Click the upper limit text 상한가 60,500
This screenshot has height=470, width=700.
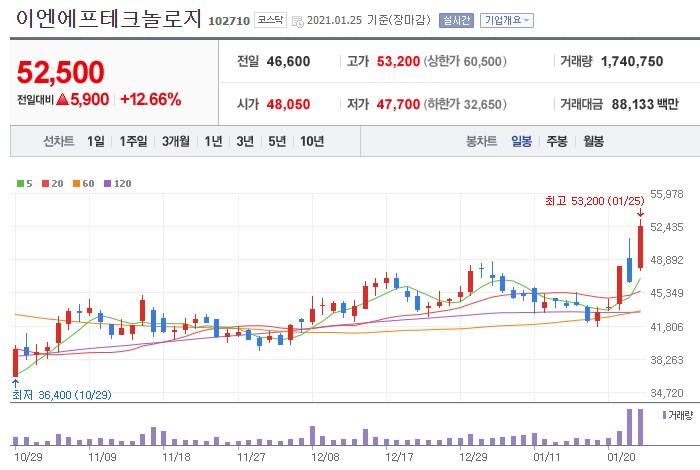(465, 61)
